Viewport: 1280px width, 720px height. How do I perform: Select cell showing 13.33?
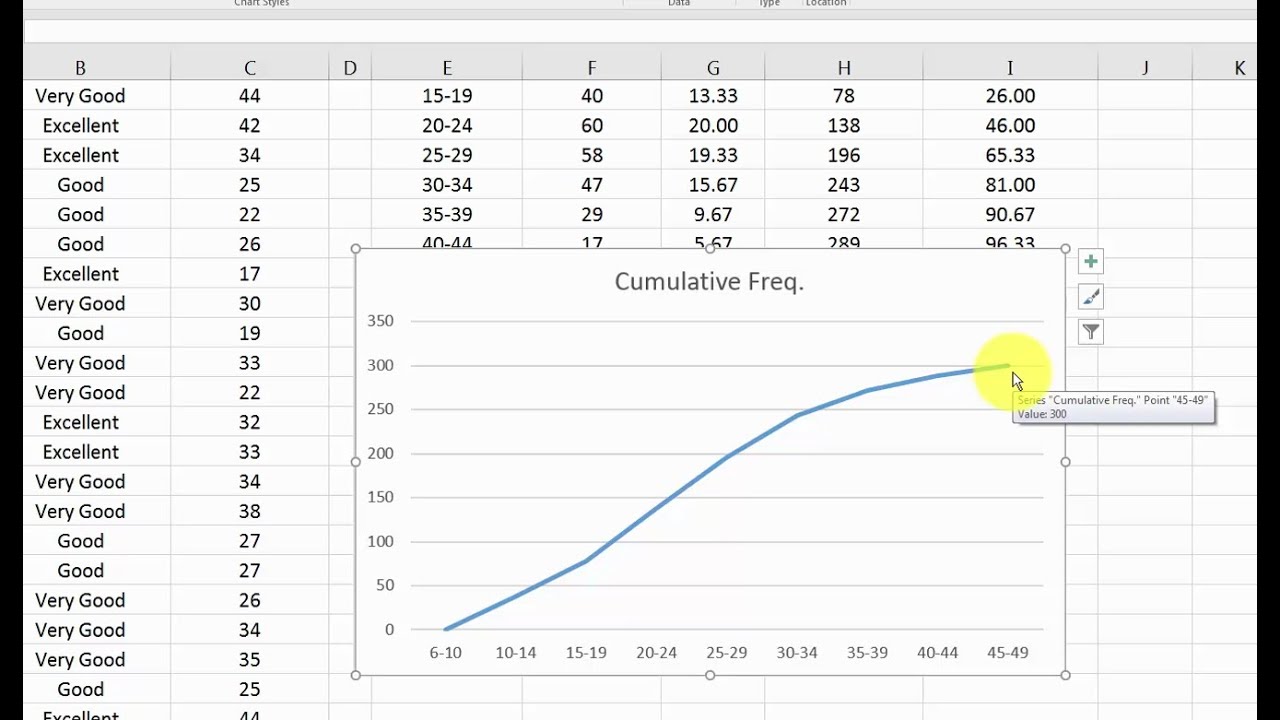click(x=713, y=96)
